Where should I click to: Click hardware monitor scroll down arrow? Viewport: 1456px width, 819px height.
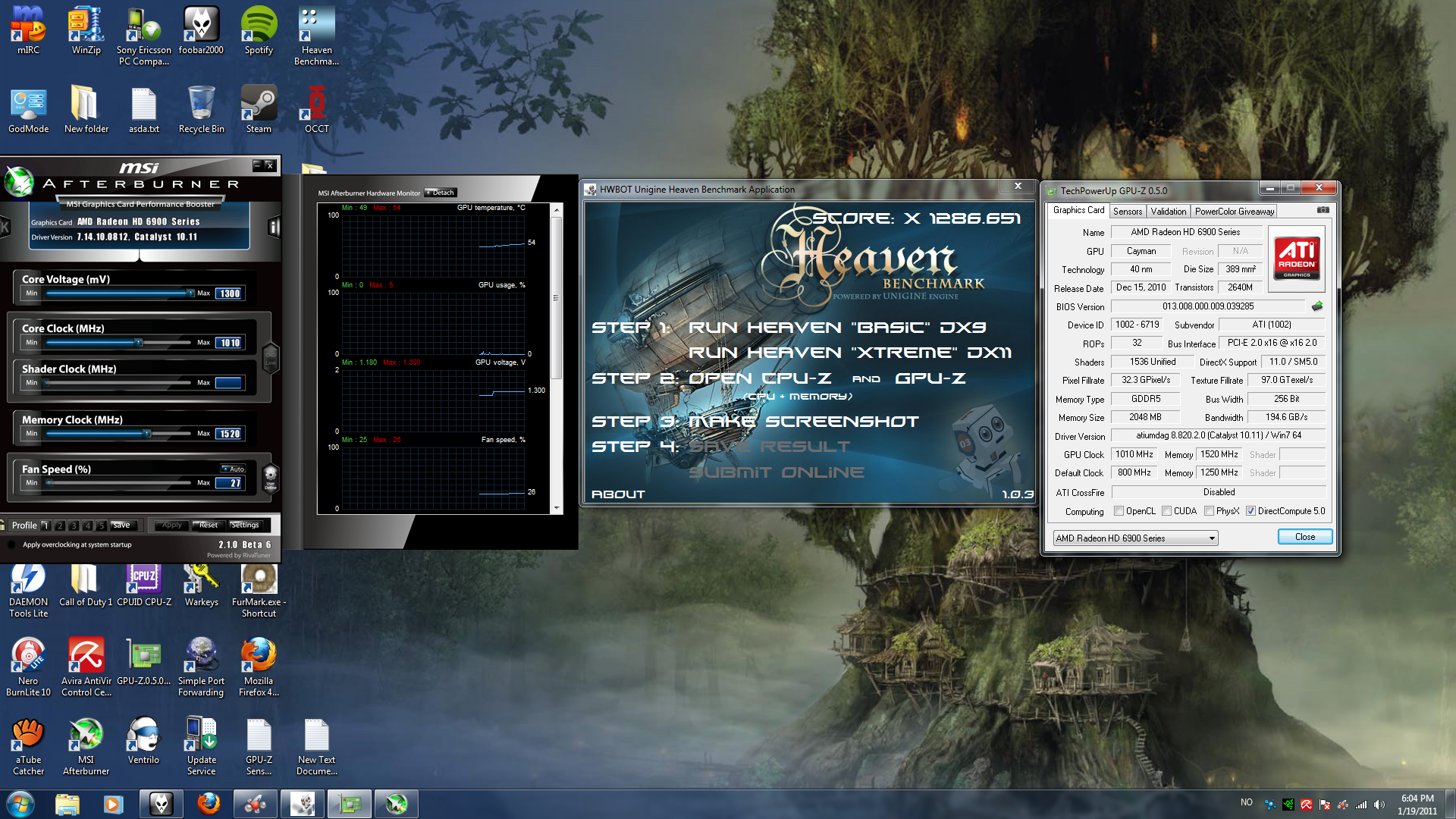(557, 508)
